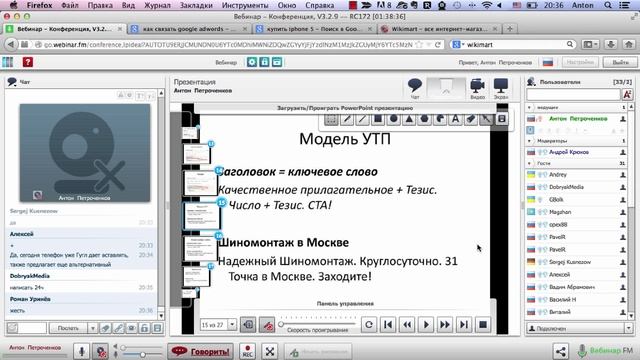
Task: Open the language flag selector in top bar
Action: [548, 62]
